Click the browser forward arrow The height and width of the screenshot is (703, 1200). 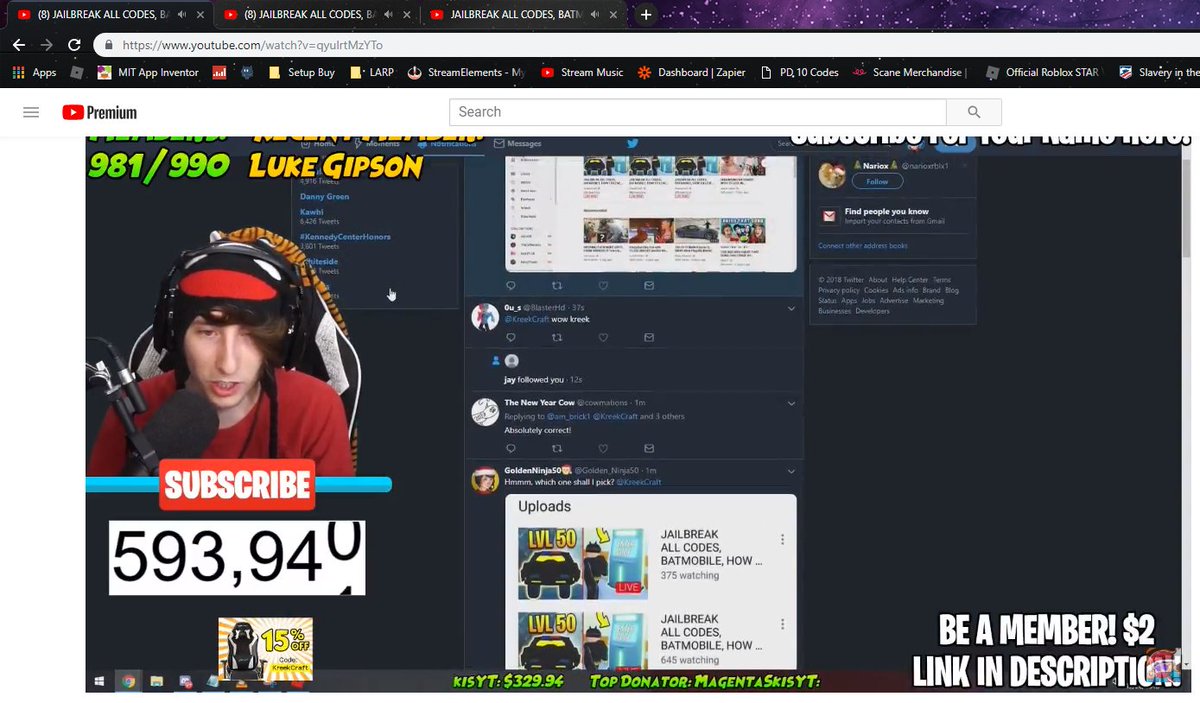click(46, 45)
